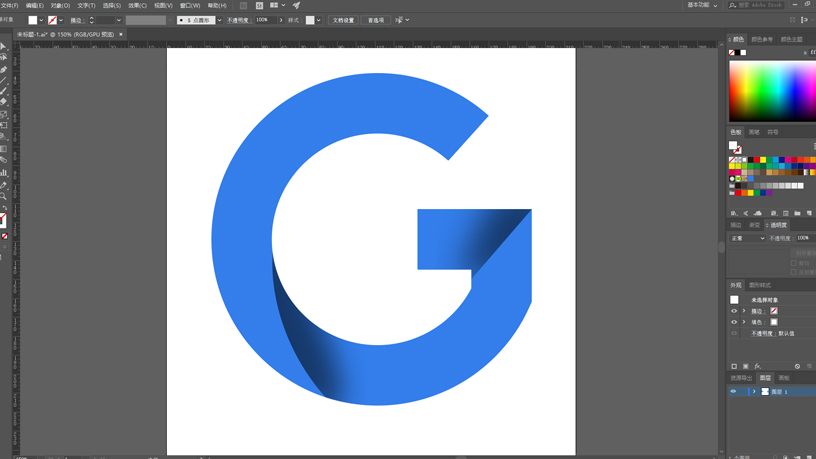The height and width of the screenshot is (459, 816).
Task: Open stroke weight dropdown
Action: click(119, 20)
